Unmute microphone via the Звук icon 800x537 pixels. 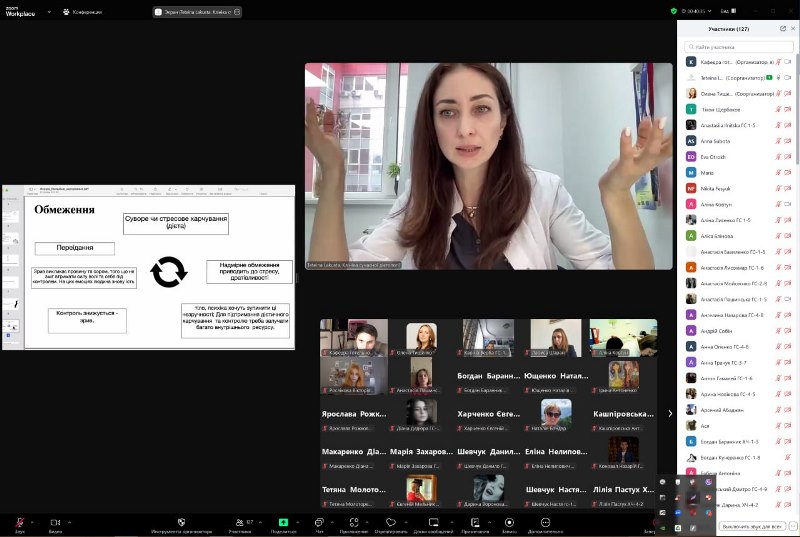point(20,522)
